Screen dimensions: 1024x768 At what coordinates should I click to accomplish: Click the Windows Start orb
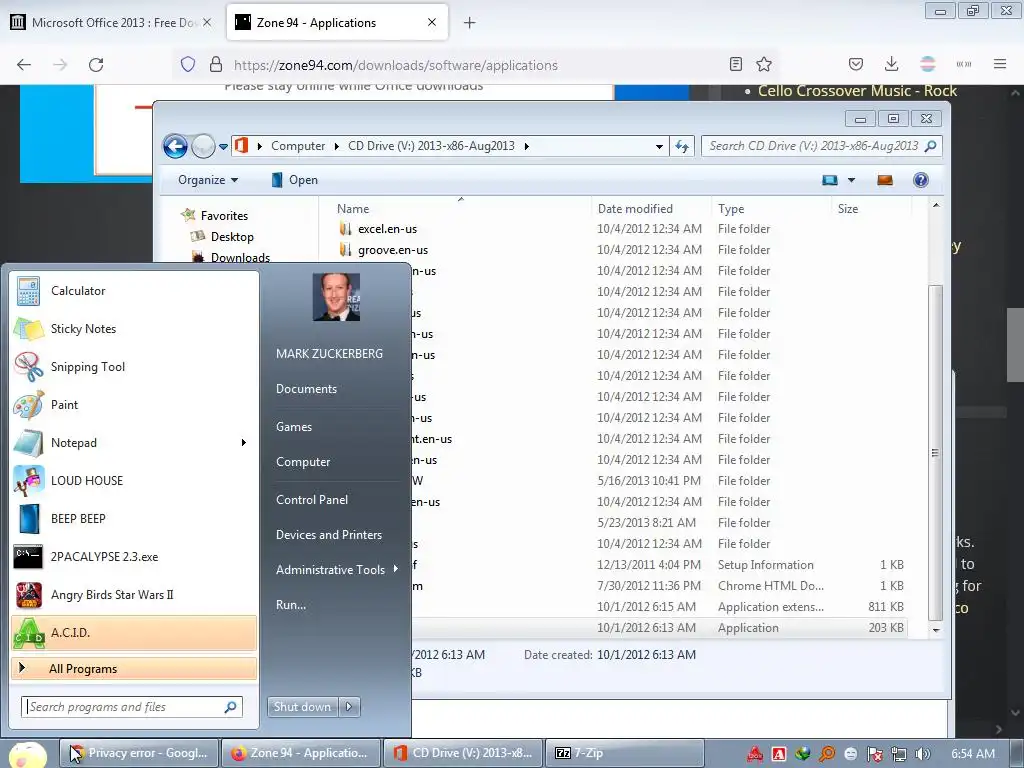27,754
